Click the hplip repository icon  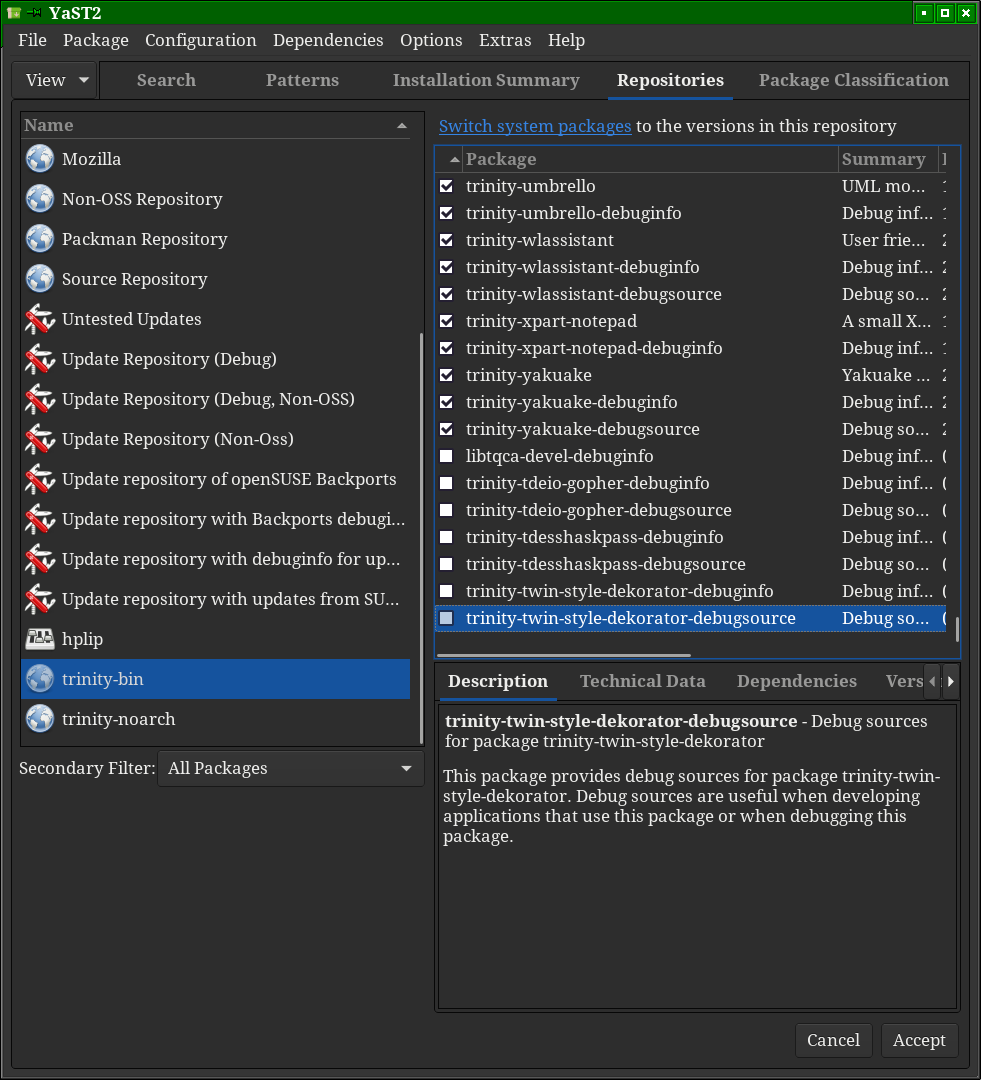pos(40,638)
